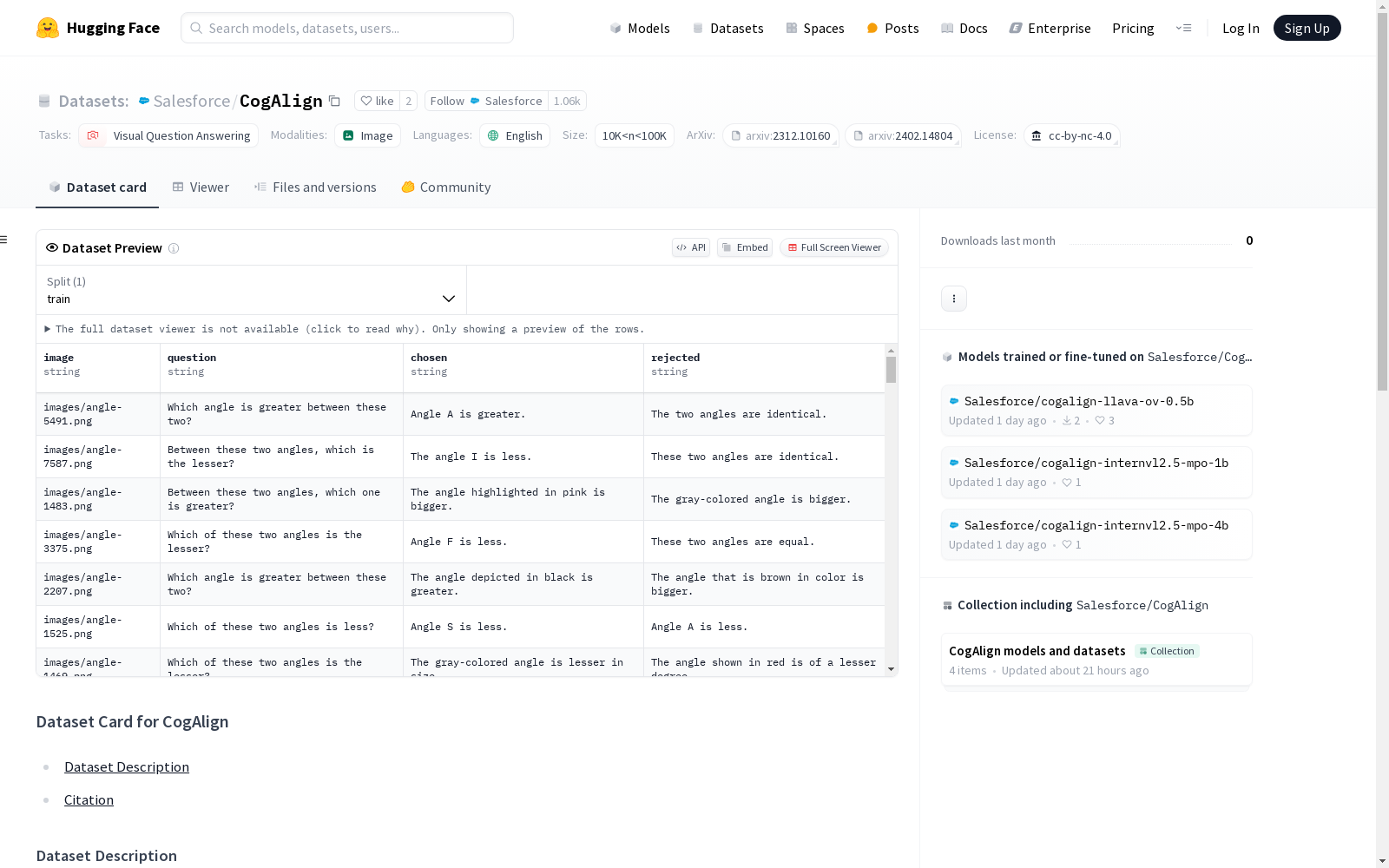Image resolution: width=1389 pixels, height=868 pixels.
Task: Open the sidebar toggle icon at left edge
Action: click(3, 240)
